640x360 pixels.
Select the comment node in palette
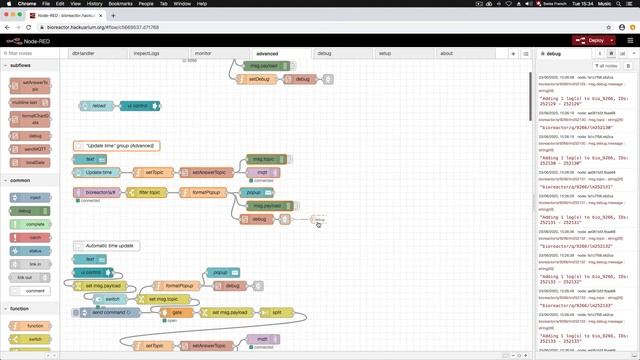[x=30, y=291]
